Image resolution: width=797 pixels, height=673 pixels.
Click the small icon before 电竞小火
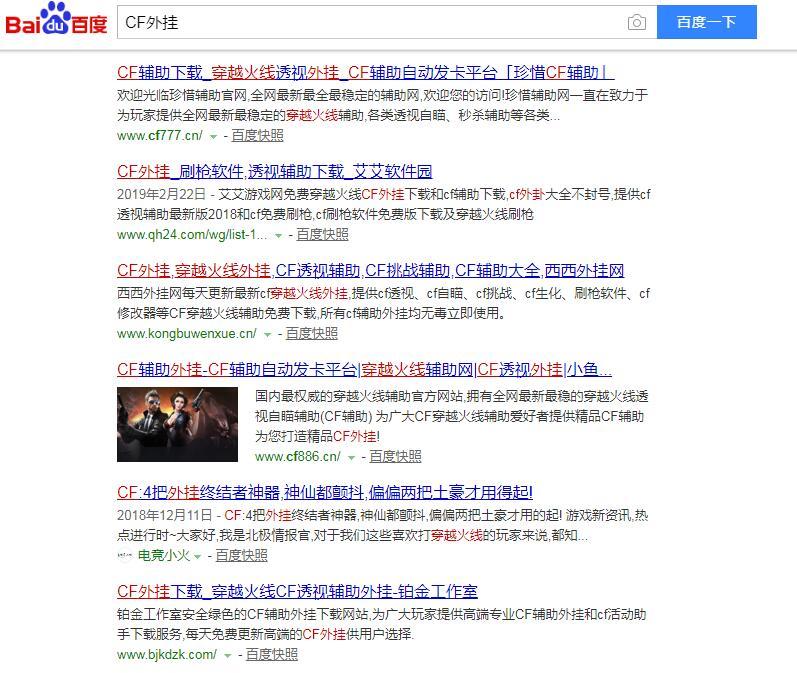(125, 556)
